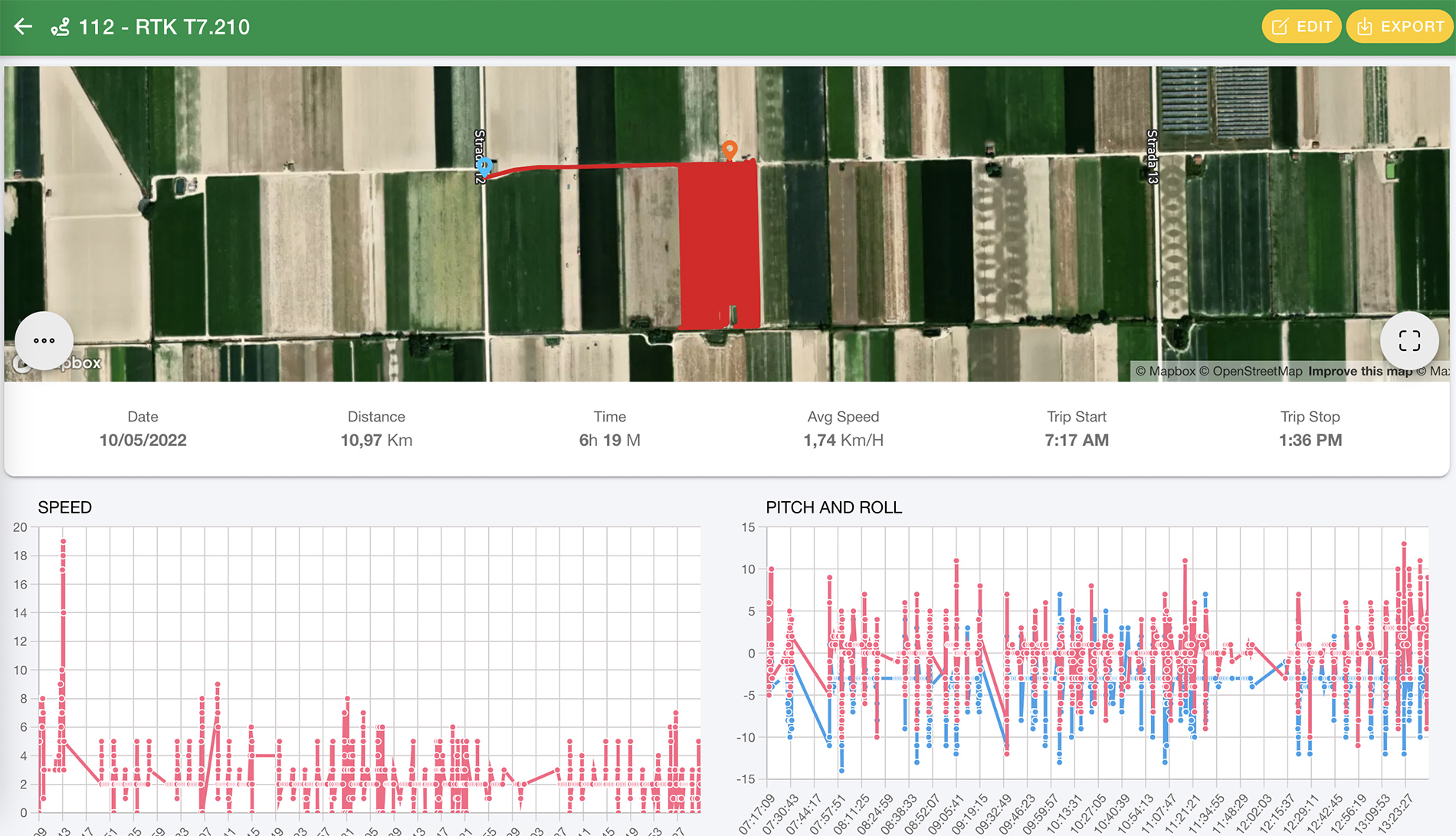1456x836 pixels.
Task: Click the Avg Speed 1,74 Km/H value
Action: click(x=843, y=441)
